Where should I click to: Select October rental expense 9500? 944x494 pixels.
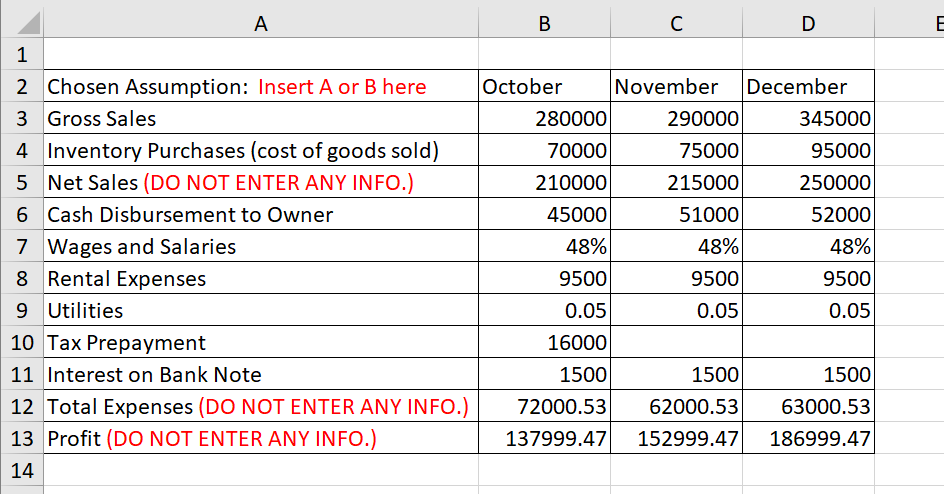tap(544, 278)
